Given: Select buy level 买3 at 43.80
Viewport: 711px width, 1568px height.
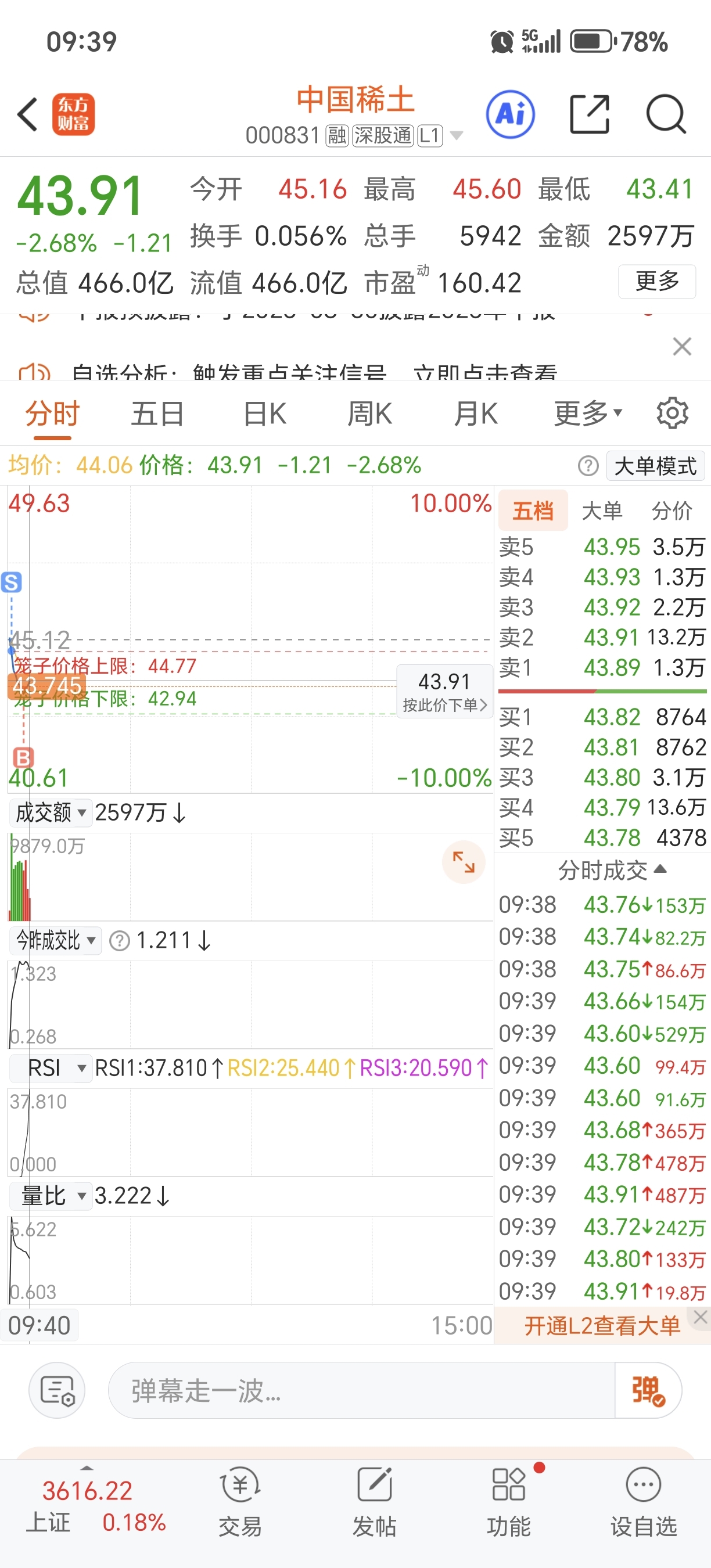Looking at the screenshot, I should [x=602, y=777].
